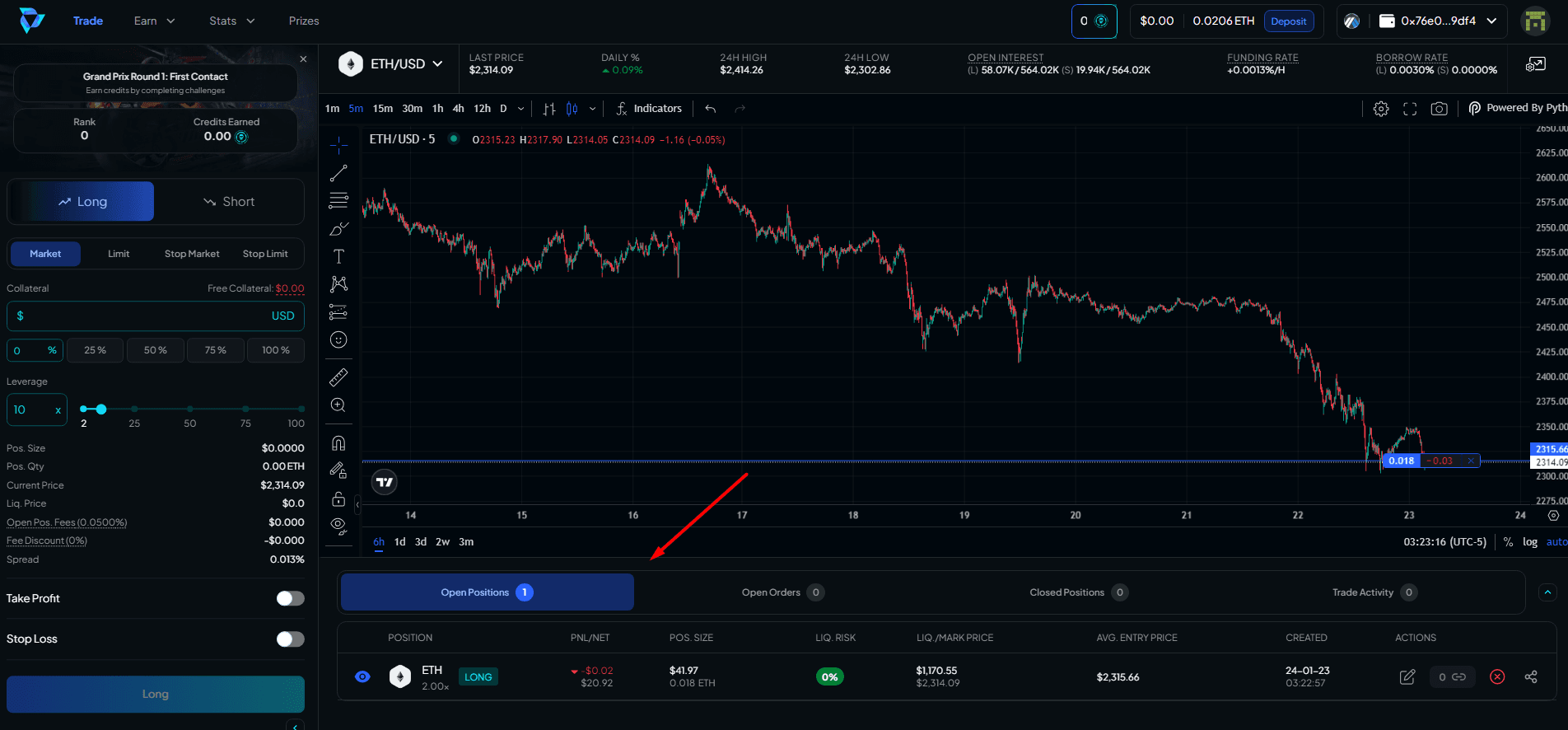This screenshot has height=730, width=1568.
Task: Click the Deposit button
Action: pyautogui.click(x=1288, y=21)
